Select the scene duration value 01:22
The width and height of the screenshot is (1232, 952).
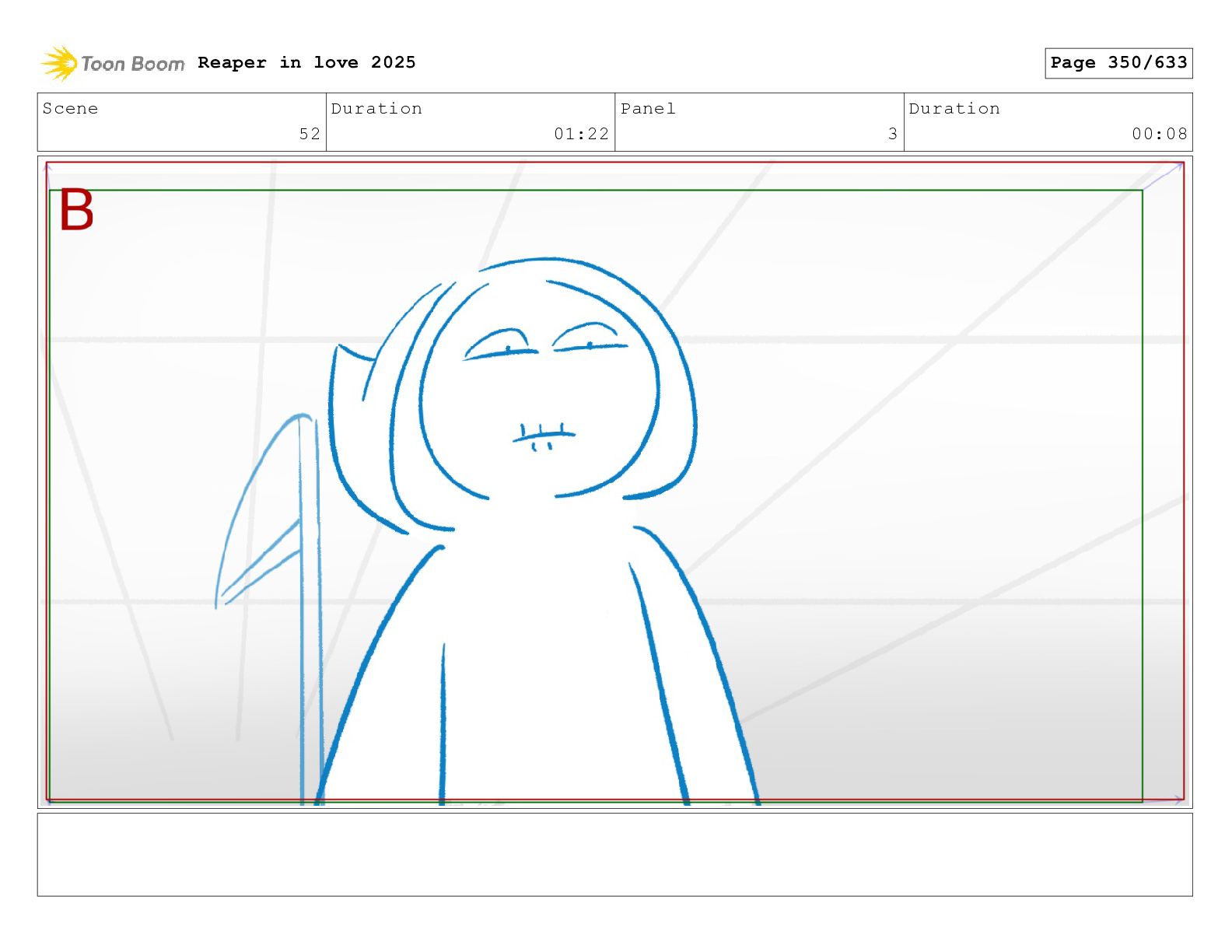581,134
